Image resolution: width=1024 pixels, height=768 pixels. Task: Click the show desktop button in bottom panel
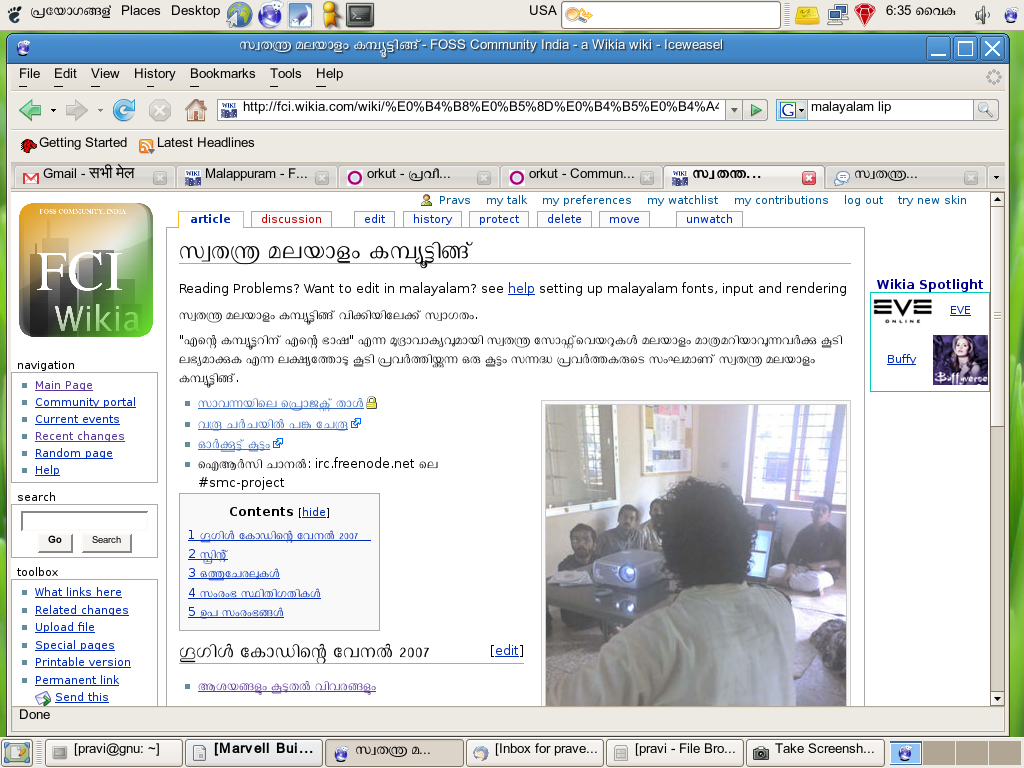point(16,752)
